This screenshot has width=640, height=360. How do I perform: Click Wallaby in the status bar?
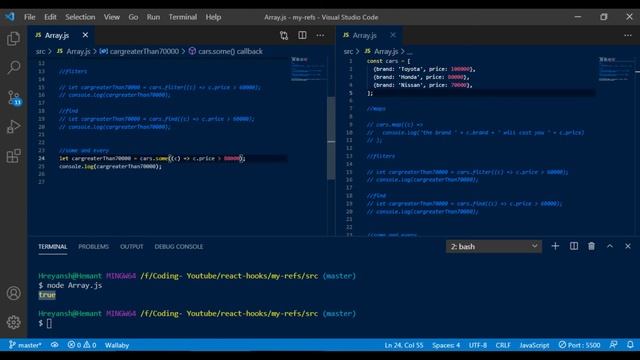click(117, 345)
